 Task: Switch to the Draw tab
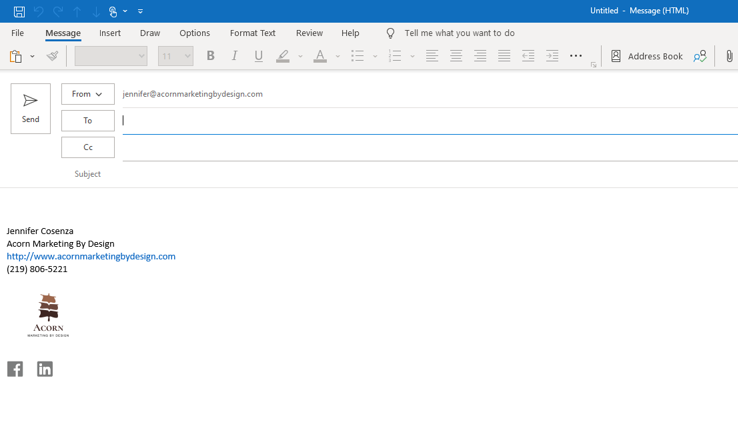pos(150,33)
